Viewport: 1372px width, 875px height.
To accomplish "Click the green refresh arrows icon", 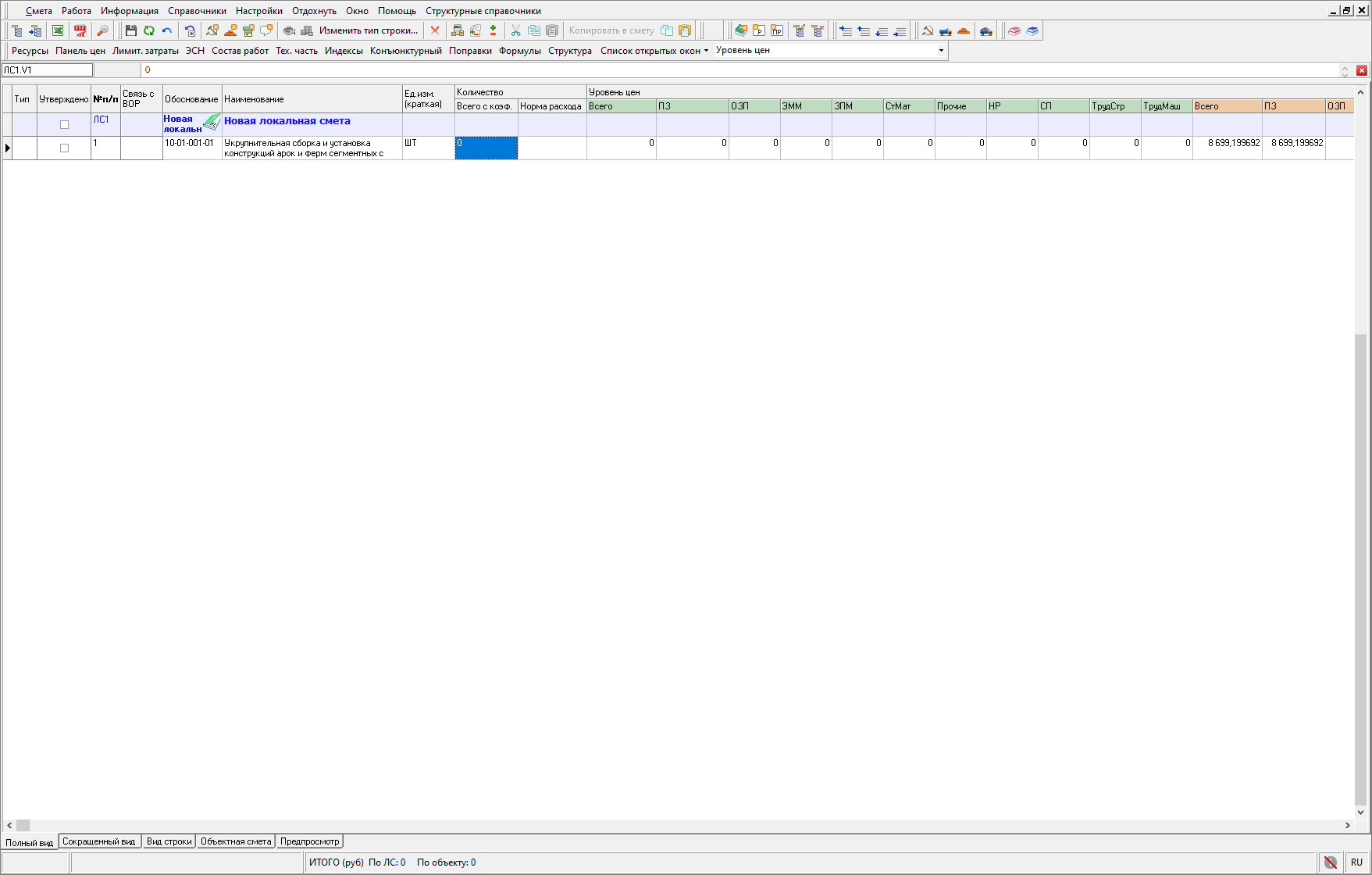I will [149, 30].
